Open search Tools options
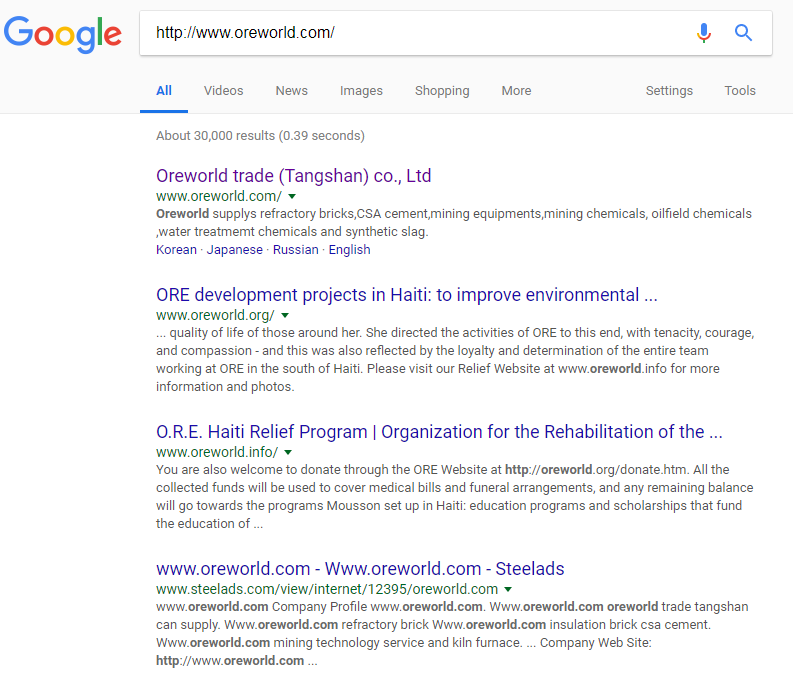Image resolution: width=793 pixels, height=698 pixels. tap(740, 91)
